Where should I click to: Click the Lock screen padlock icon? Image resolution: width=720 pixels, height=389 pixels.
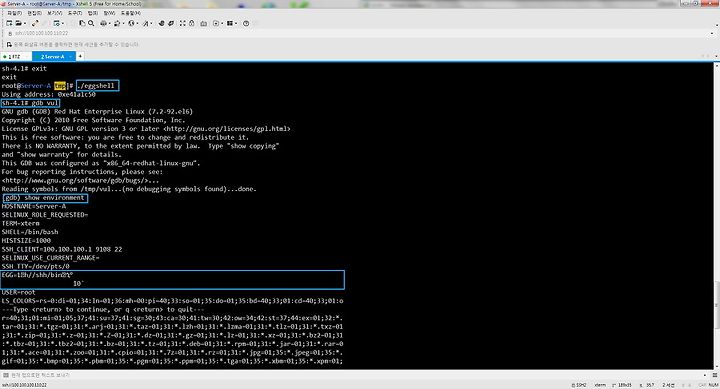191,23
